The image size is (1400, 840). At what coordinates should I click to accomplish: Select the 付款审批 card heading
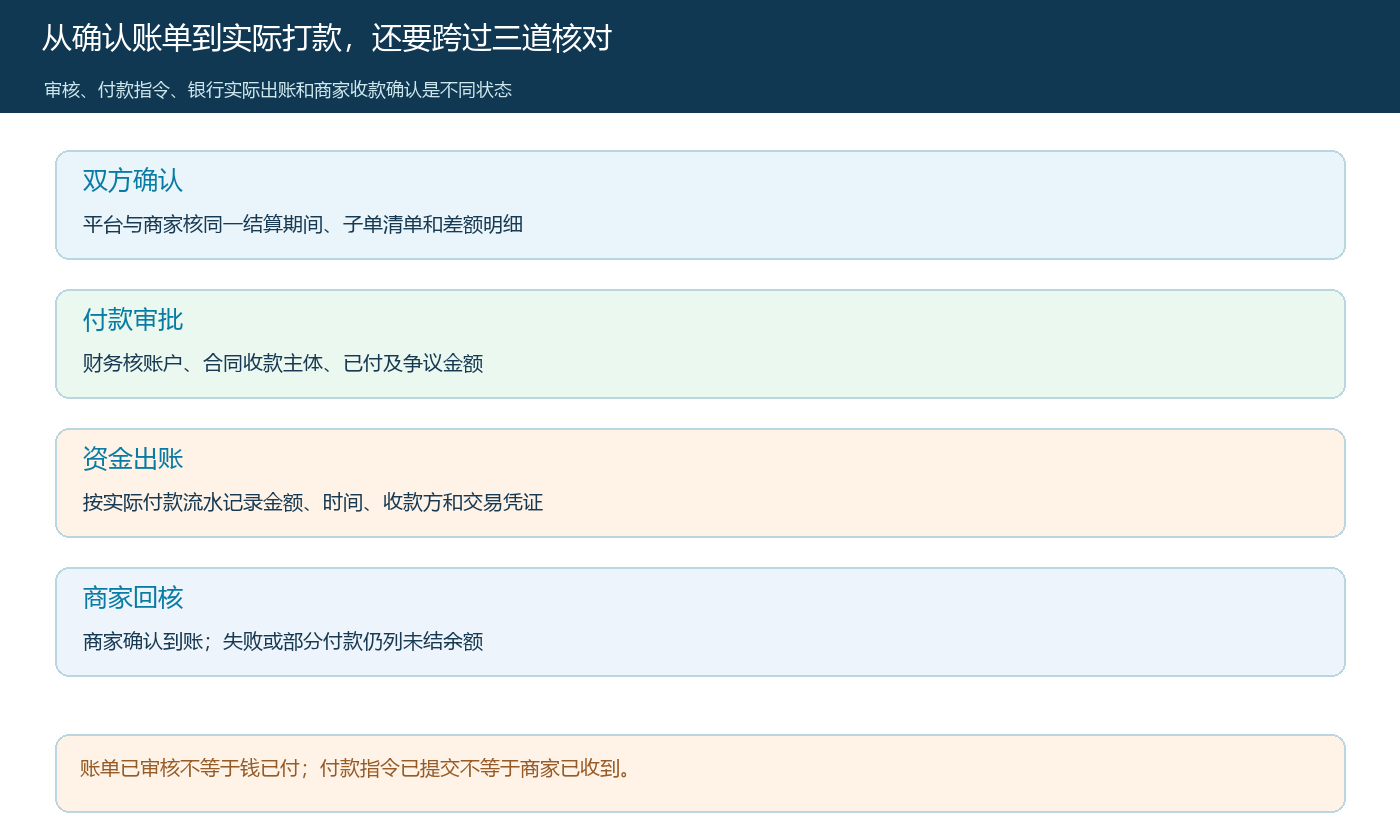coord(133,320)
